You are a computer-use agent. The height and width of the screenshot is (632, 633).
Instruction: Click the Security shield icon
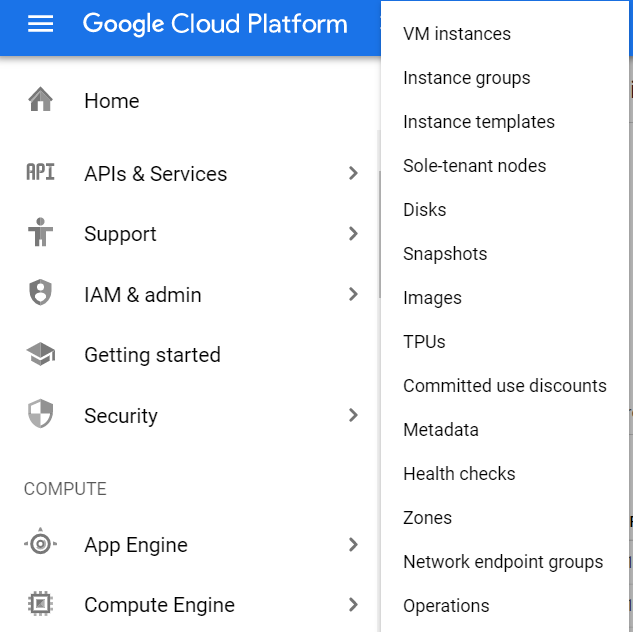tap(40, 415)
